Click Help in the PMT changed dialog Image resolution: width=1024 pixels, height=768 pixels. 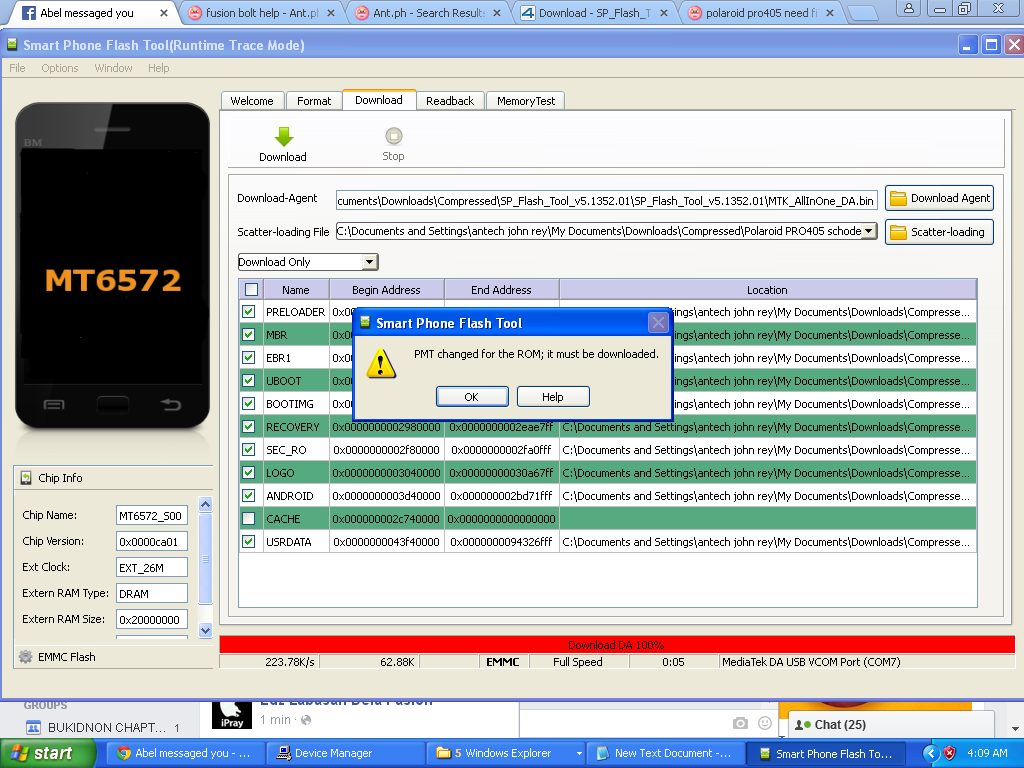click(x=552, y=396)
